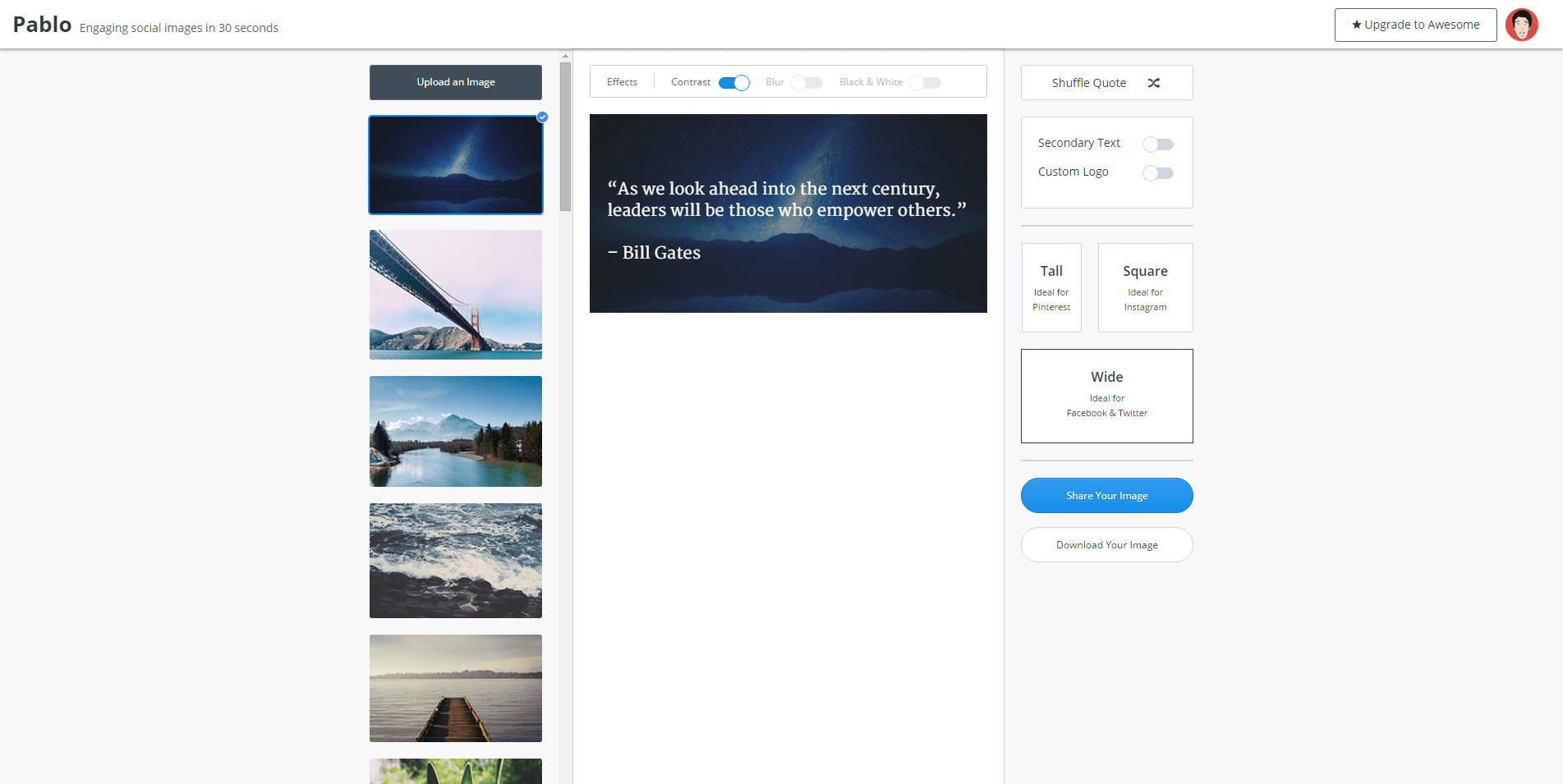Choose the mountain river landscape thumbnail
Image resolution: width=1563 pixels, height=784 pixels.
point(456,432)
